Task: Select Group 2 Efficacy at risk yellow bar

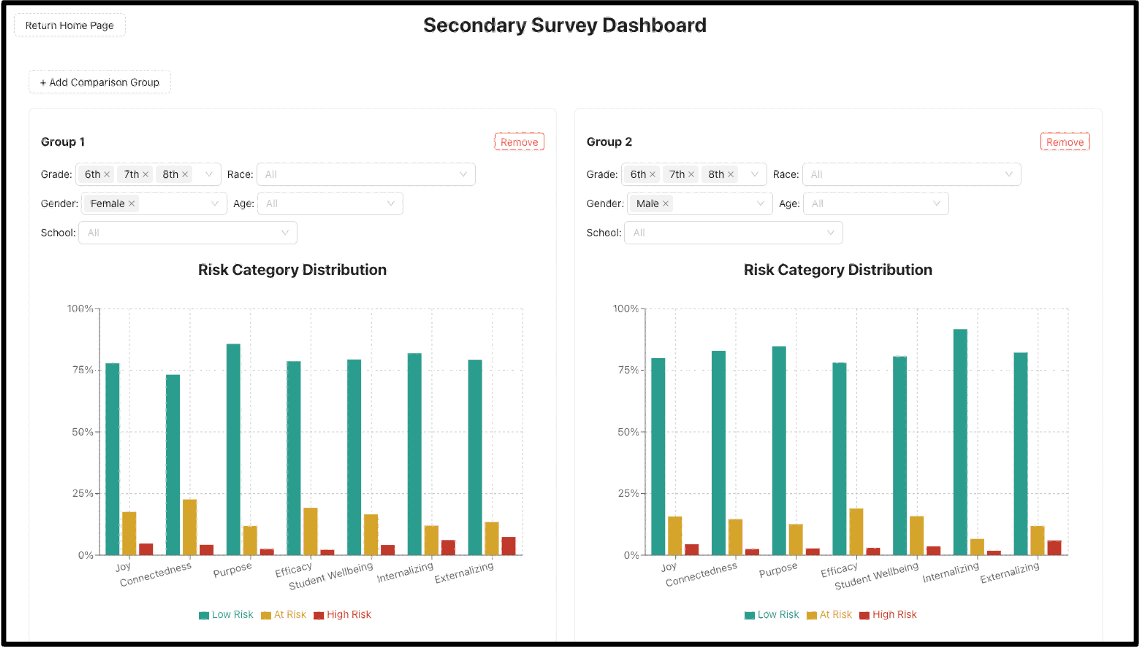Action: tap(856, 532)
